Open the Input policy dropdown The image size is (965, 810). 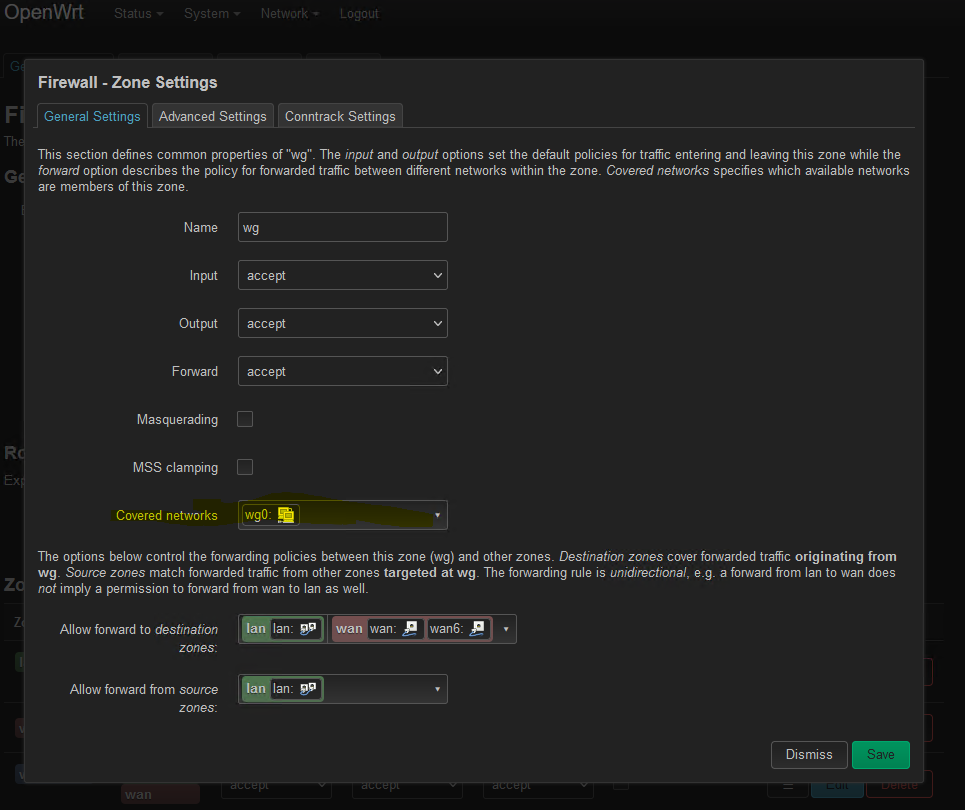pos(342,275)
